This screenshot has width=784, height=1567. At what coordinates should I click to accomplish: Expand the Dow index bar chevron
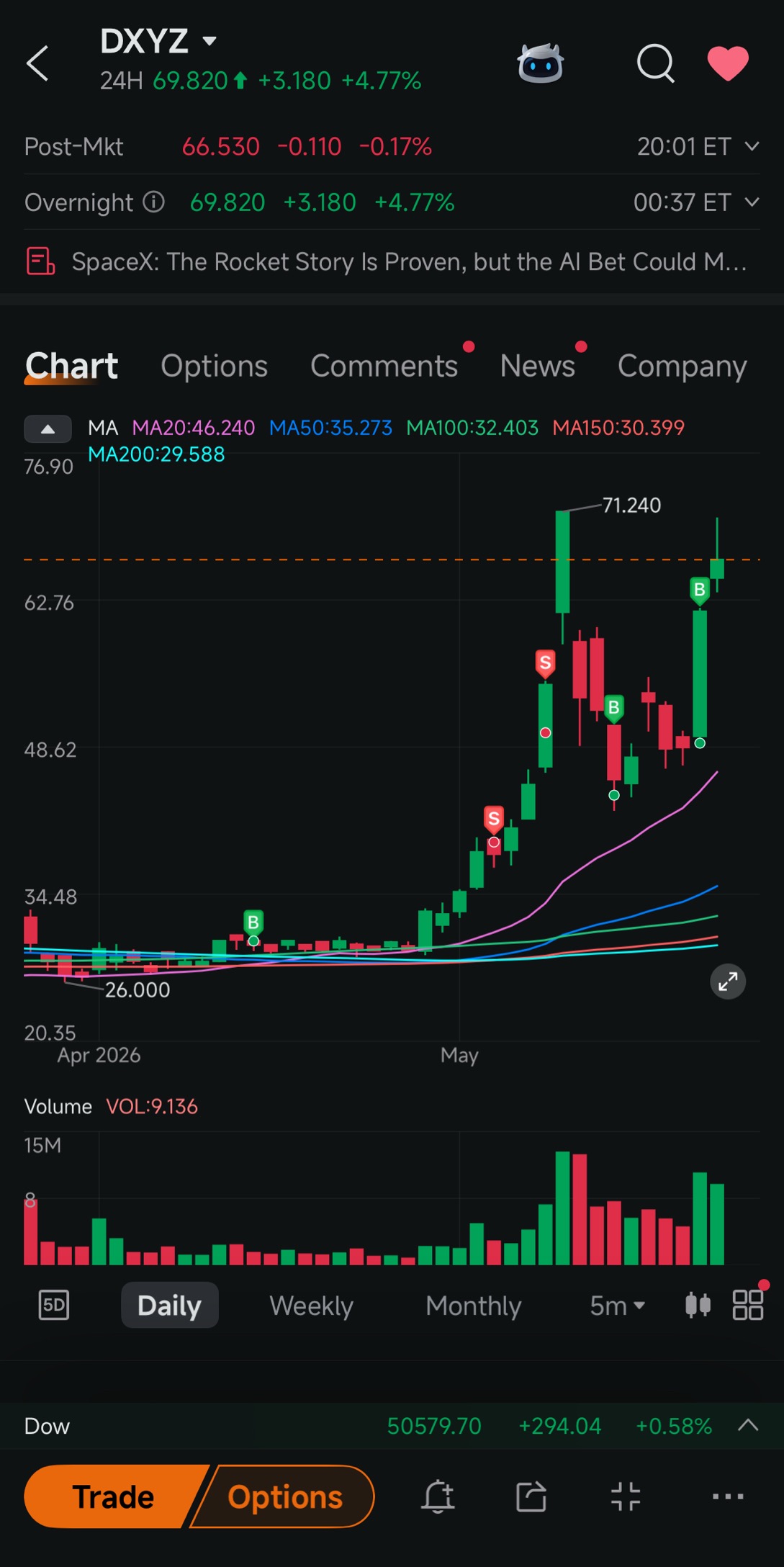point(749,1425)
